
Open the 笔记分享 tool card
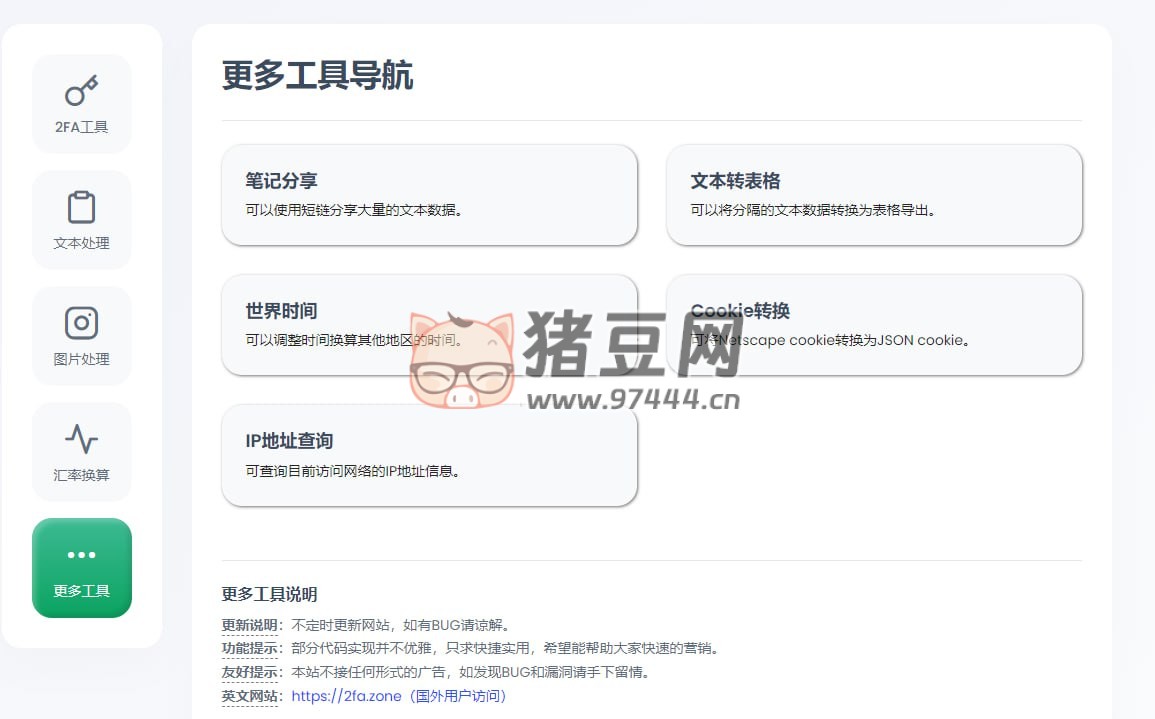coord(429,194)
